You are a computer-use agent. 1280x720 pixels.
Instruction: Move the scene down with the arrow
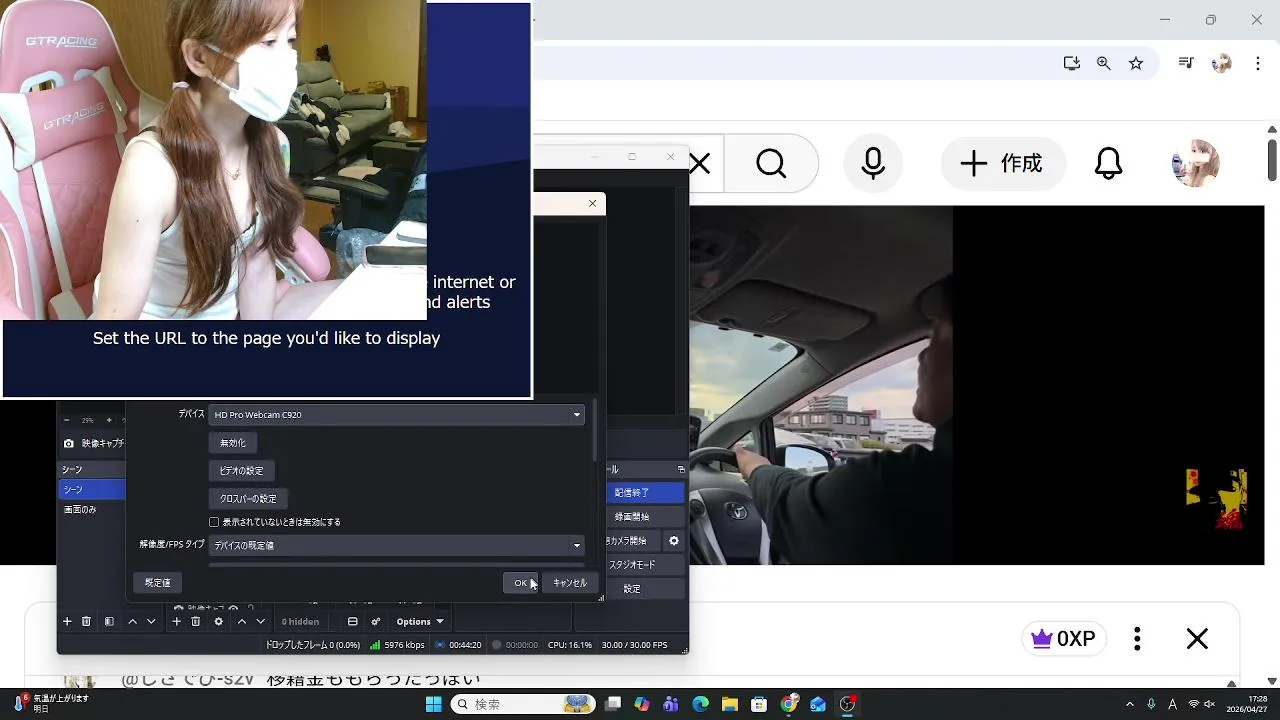pyautogui.click(x=151, y=621)
